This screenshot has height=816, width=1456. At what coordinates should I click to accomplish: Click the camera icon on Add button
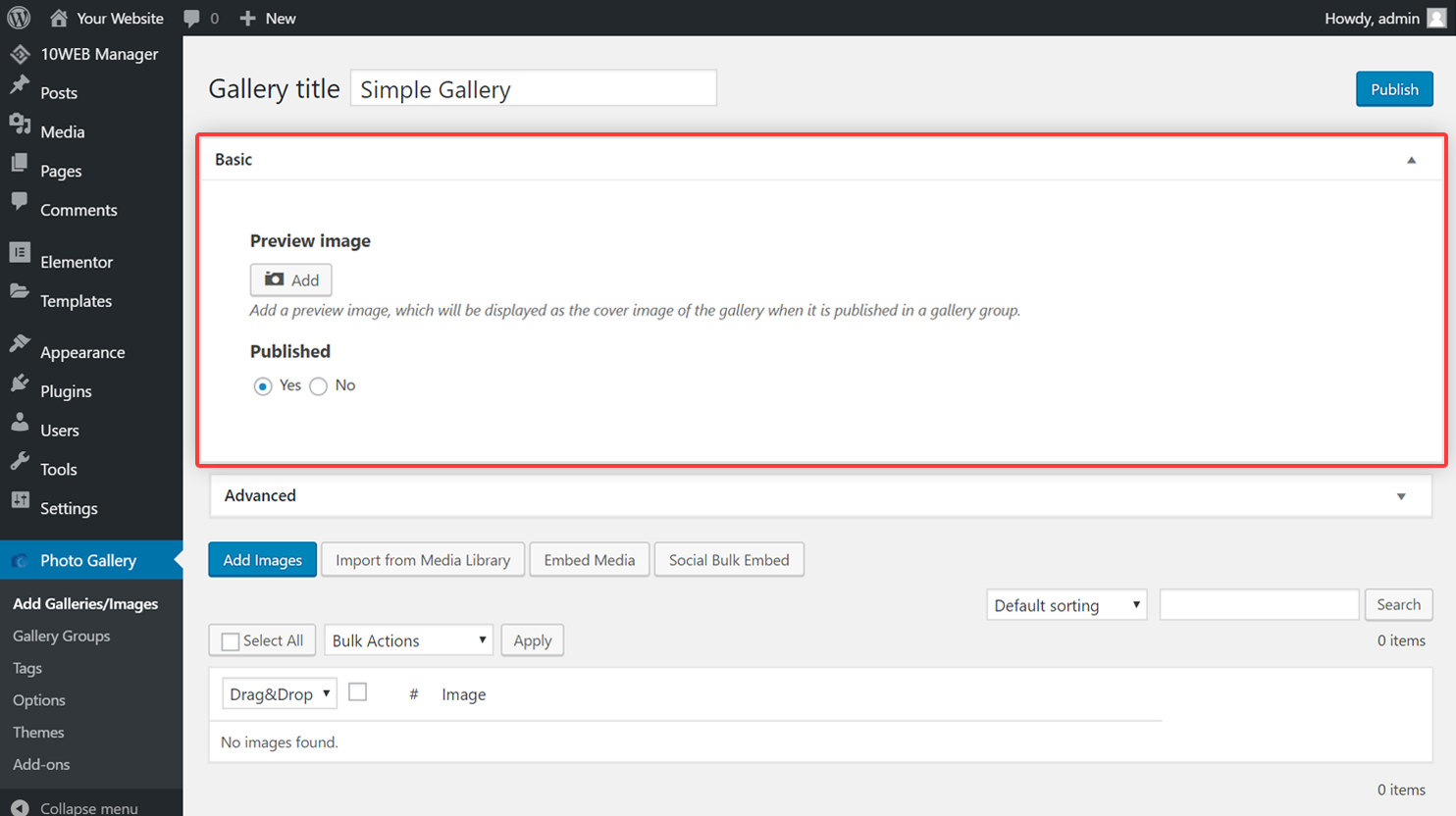coord(275,280)
